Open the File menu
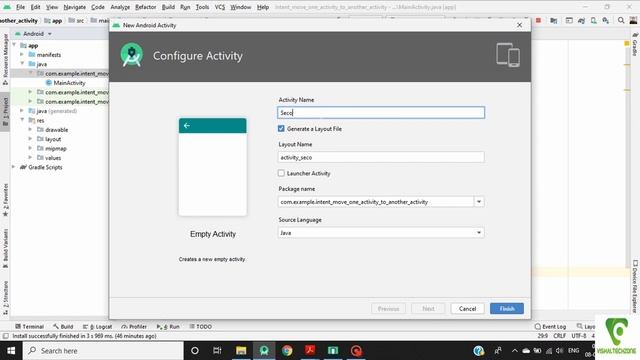Viewport: 640px width, 360px height. point(20,7)
